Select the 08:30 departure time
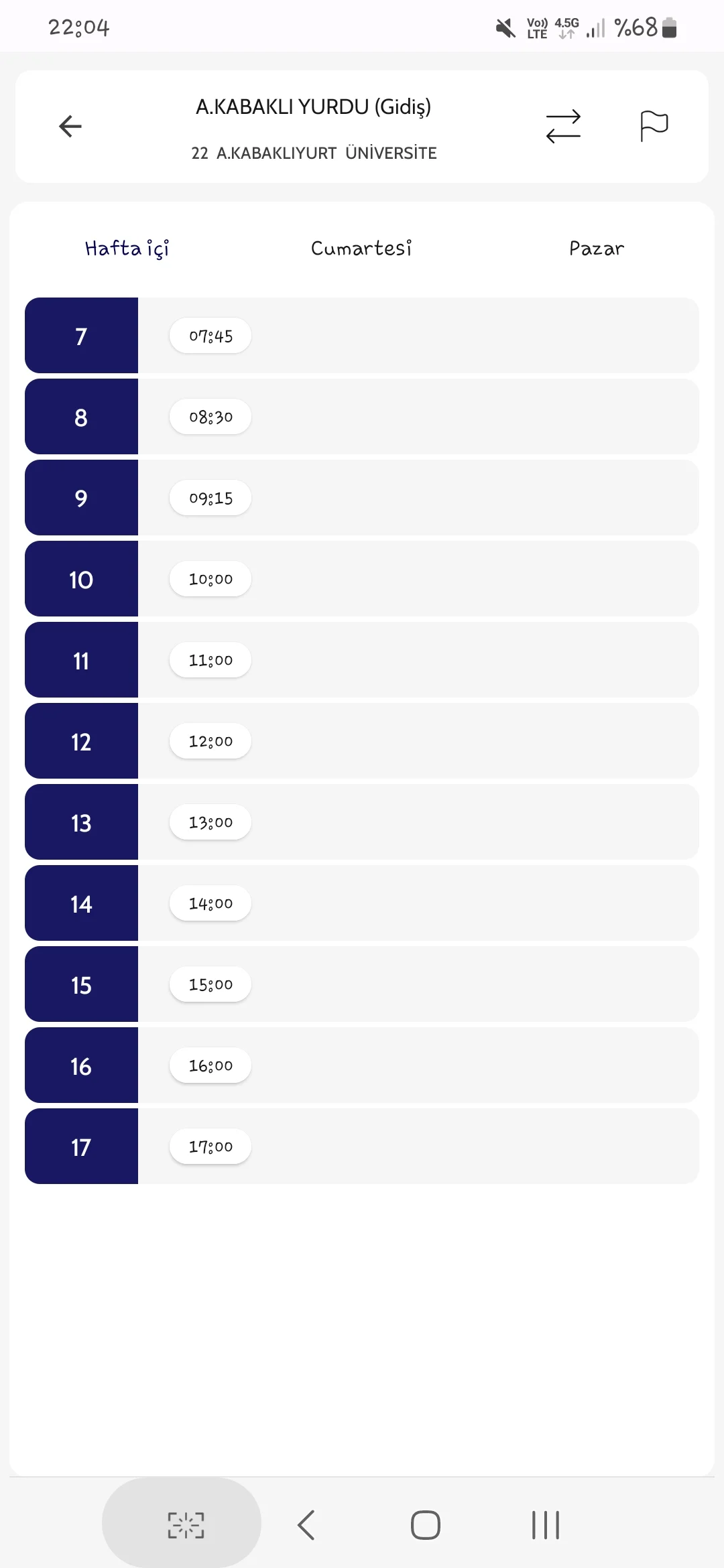 tap(210, 417)
